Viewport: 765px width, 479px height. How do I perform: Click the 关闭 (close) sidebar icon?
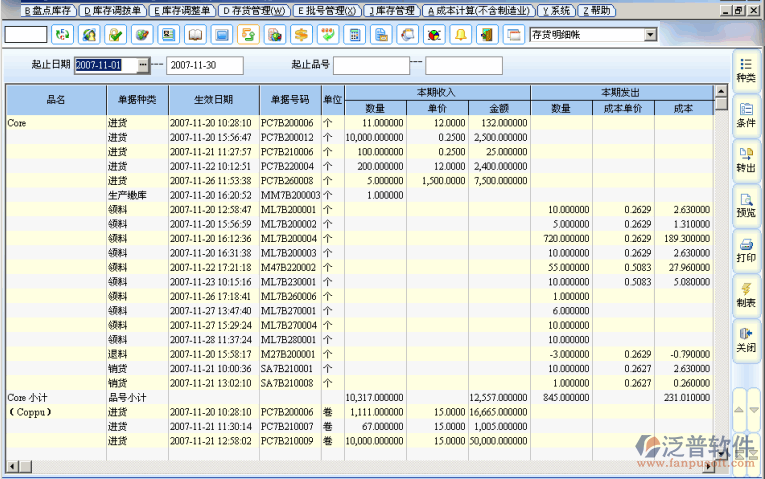pos(745,339)
